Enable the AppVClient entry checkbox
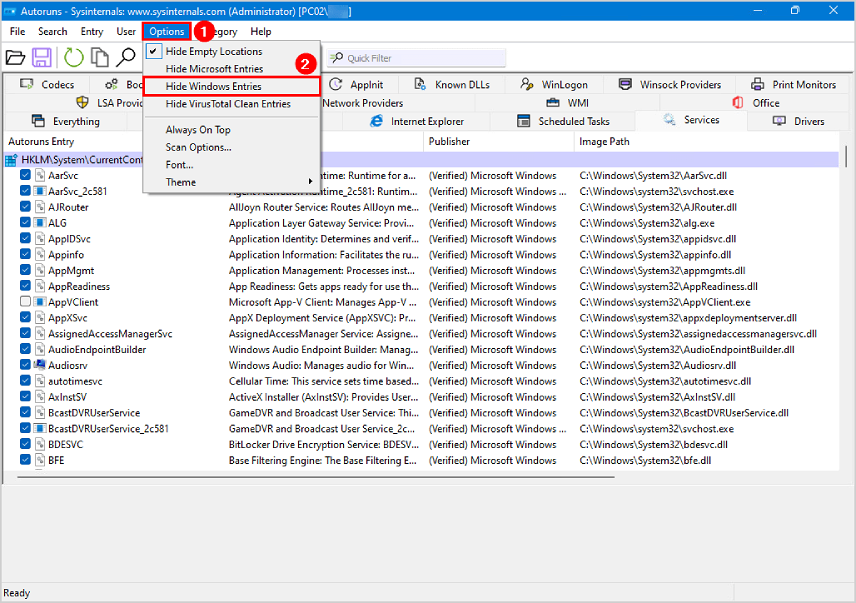This screenshot has height=603, width=856. coord(25,302)
